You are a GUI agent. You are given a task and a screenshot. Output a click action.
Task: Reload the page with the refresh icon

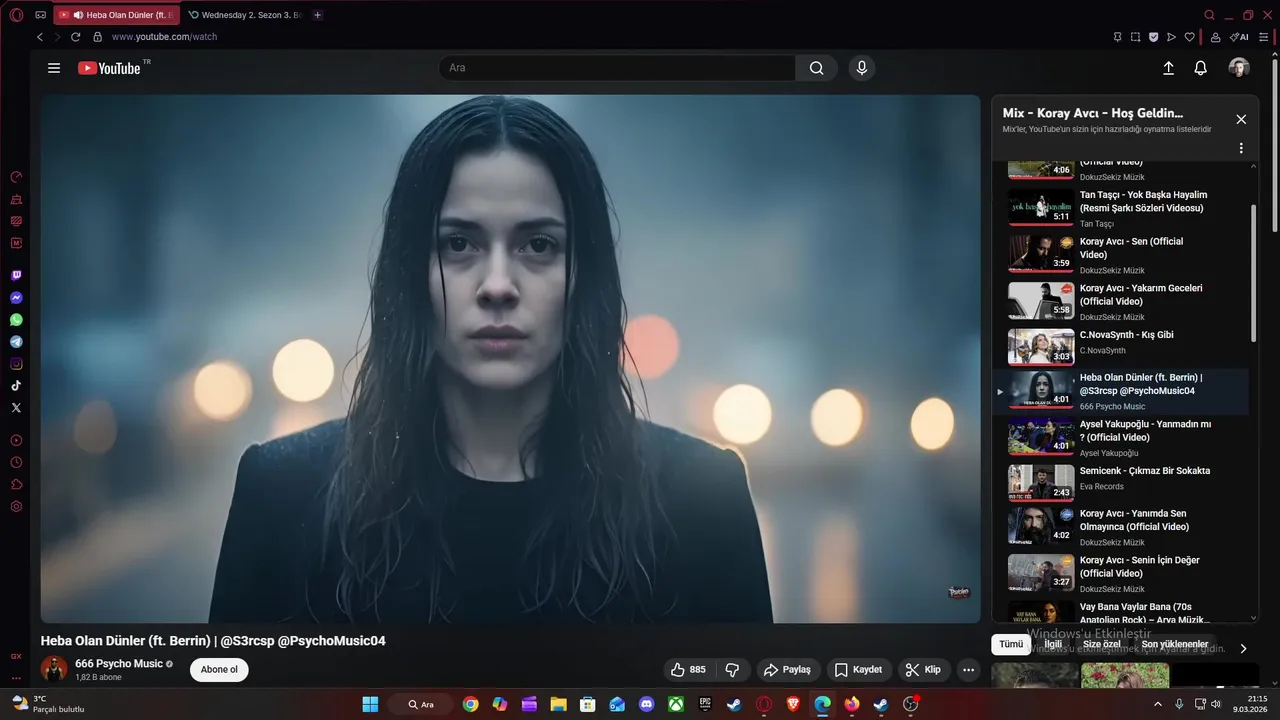tap(75, 37)
